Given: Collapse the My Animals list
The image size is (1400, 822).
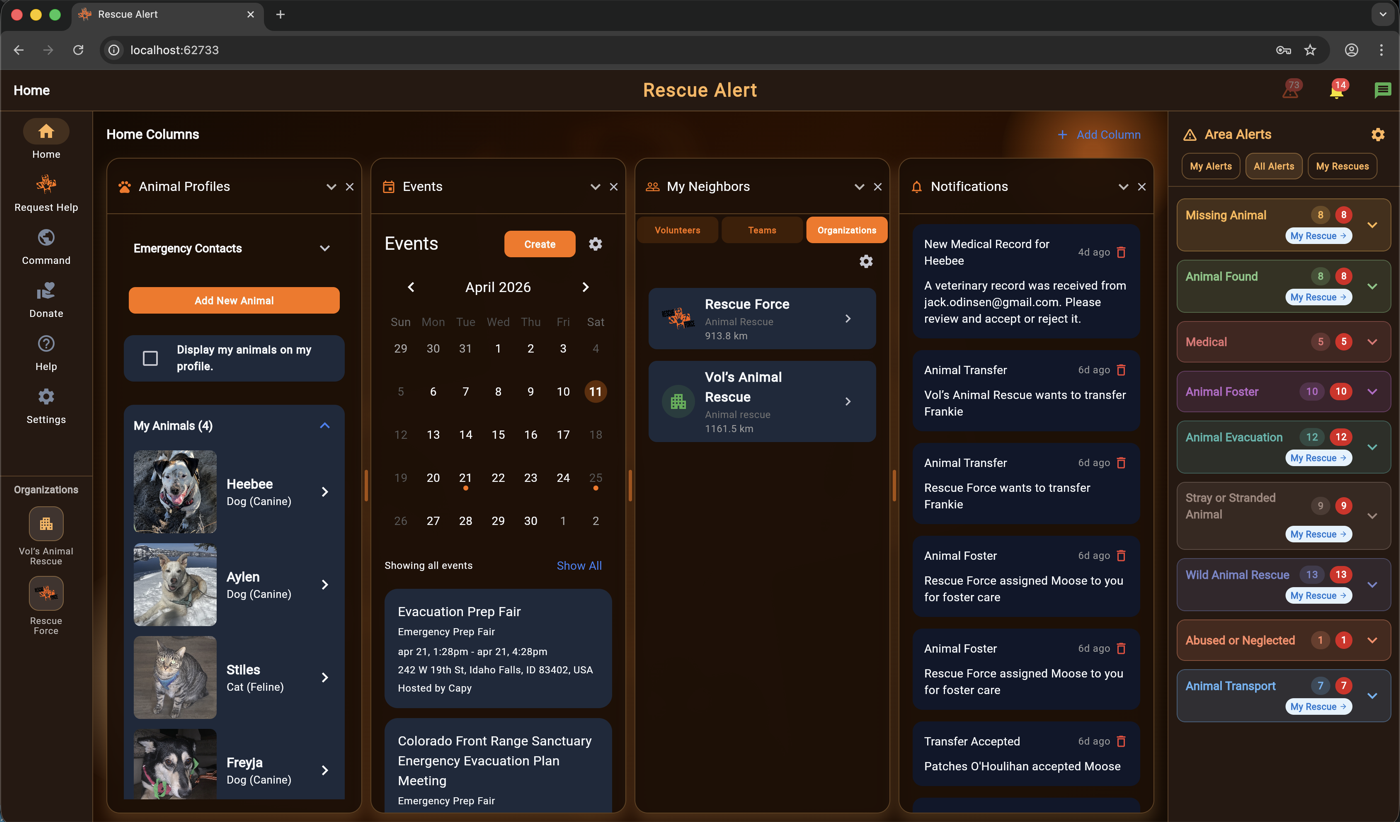Looking at the screenshot, I should [324, 426].
